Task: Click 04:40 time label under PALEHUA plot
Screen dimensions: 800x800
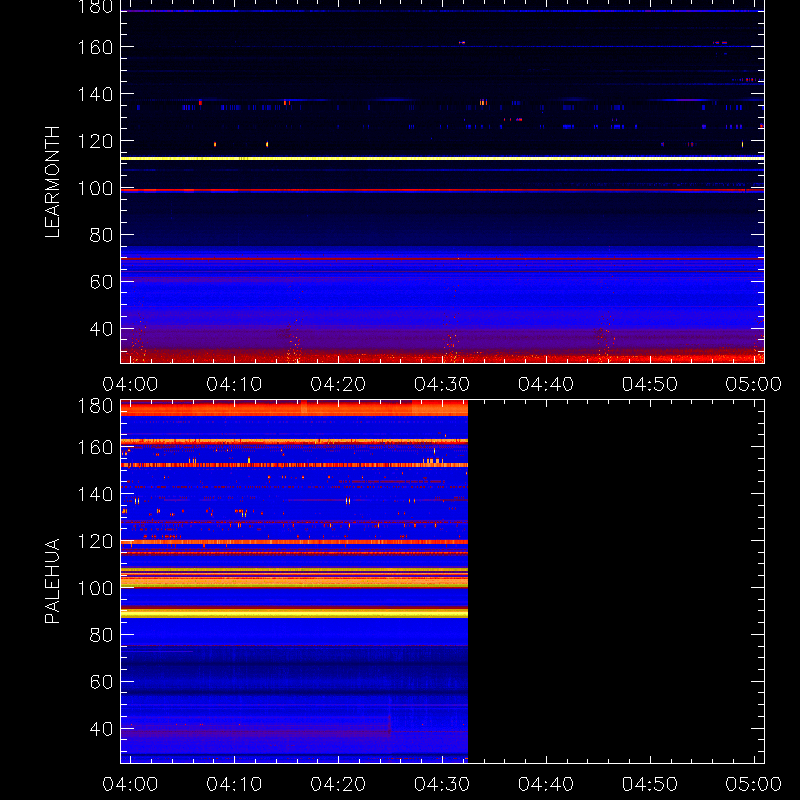Action: tap(546, 784)
